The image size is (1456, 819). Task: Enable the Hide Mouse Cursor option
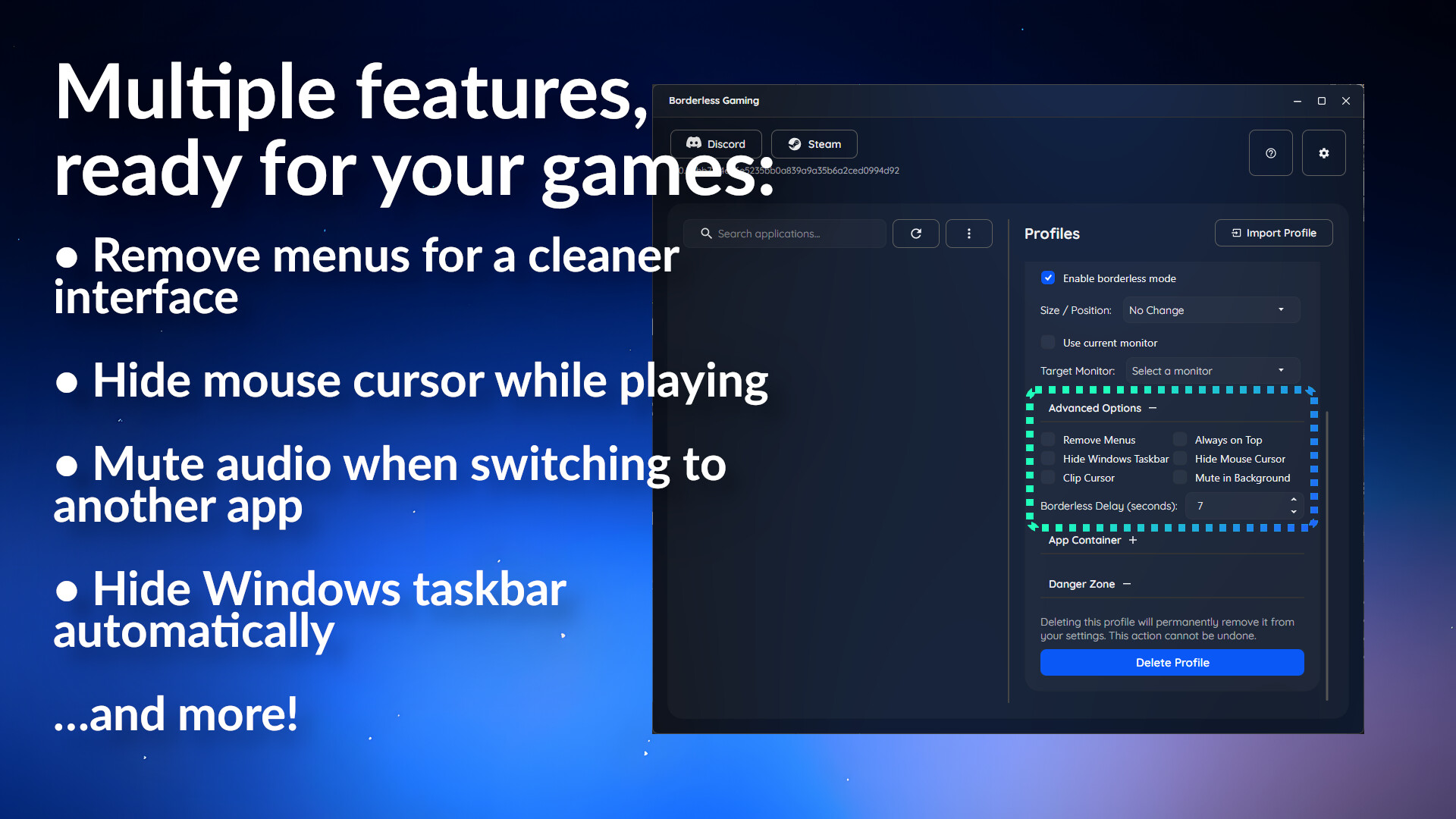click(x=1180, y=458)
